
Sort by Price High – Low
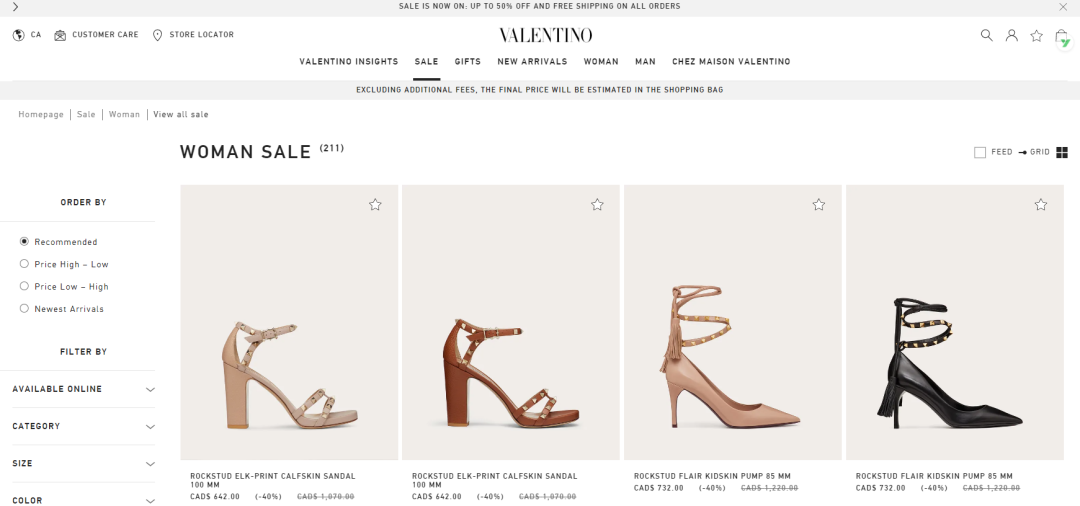coord(24,264)
